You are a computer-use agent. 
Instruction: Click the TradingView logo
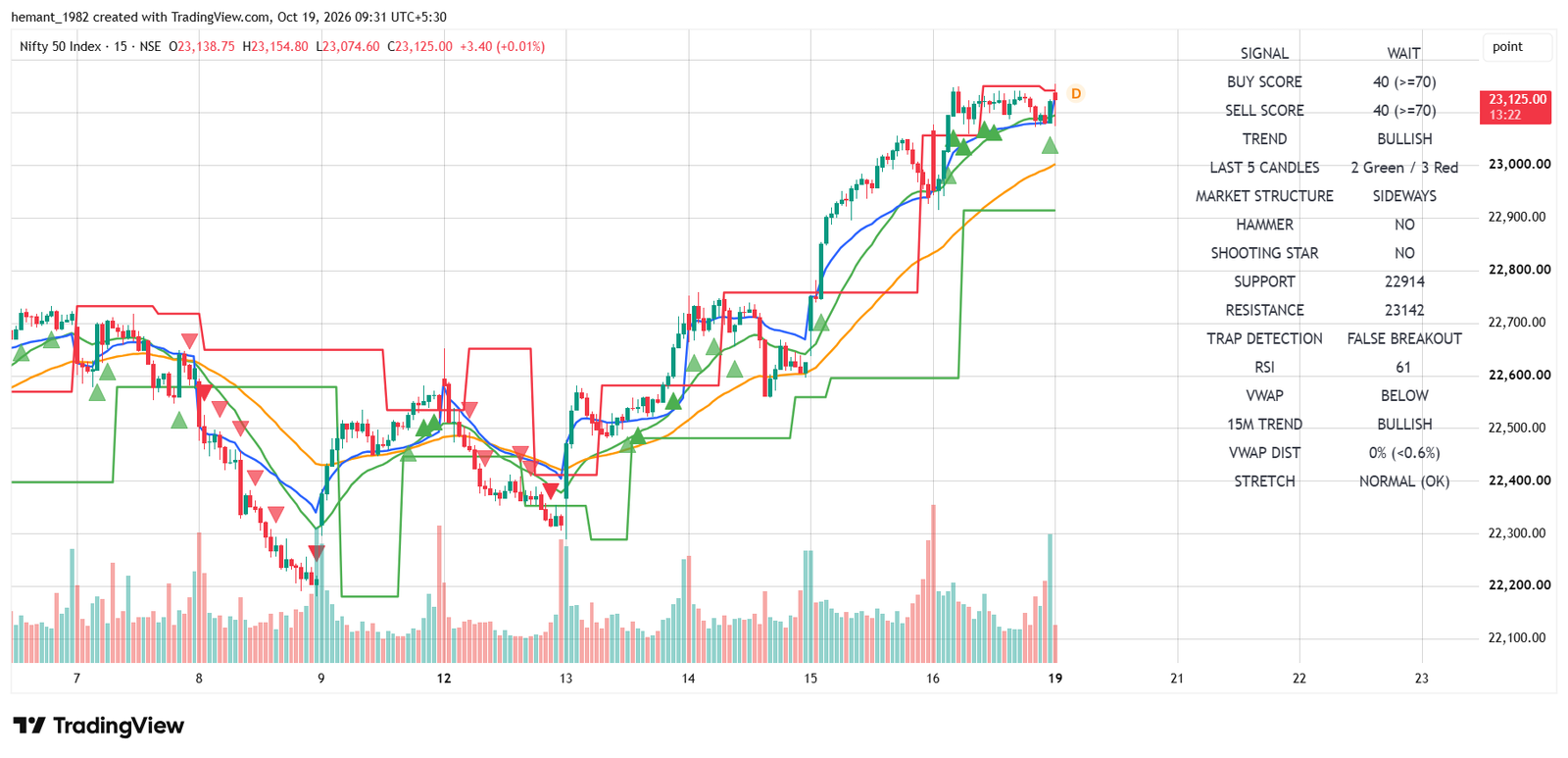pos(99,726)
